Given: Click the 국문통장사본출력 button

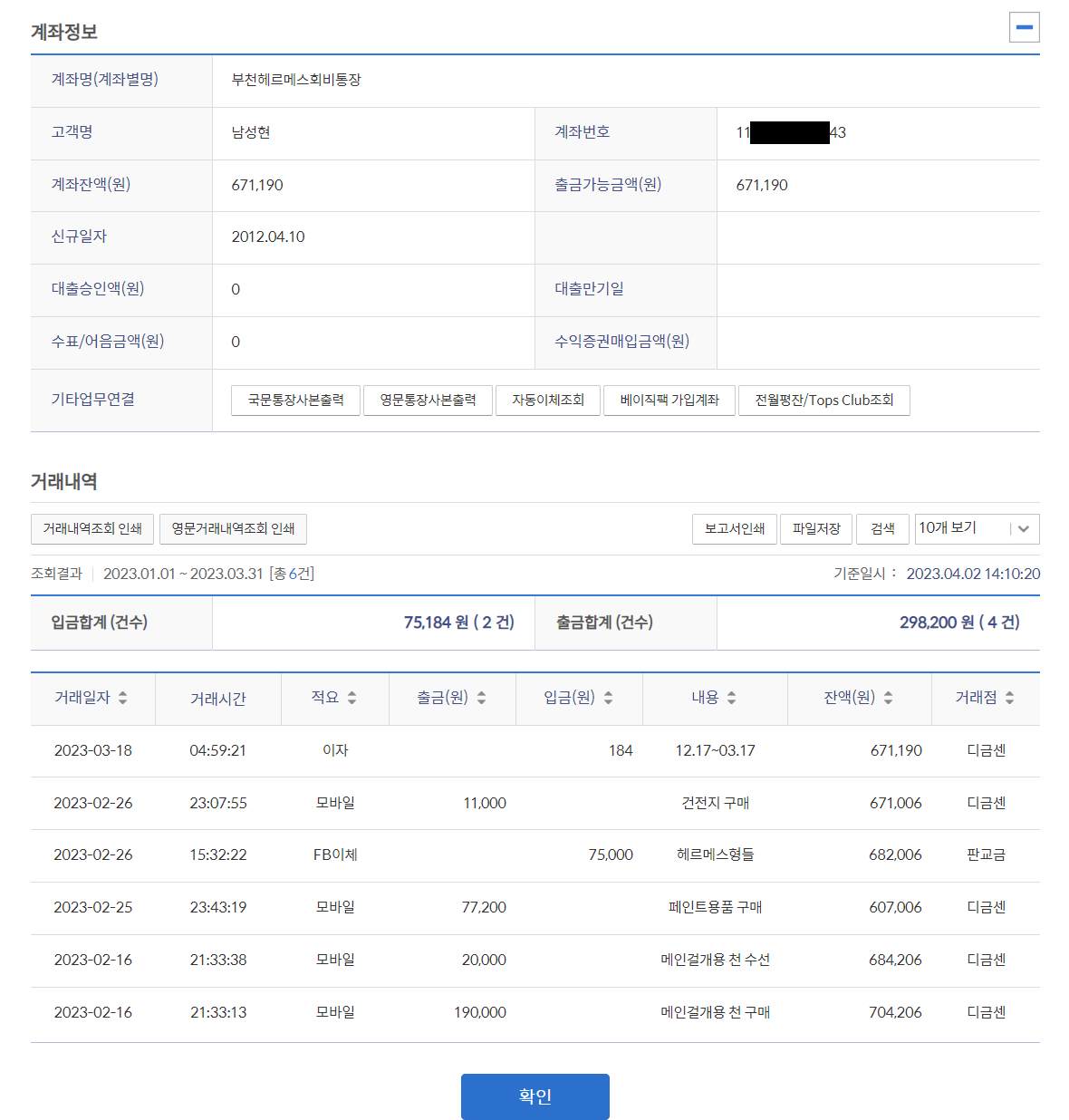Looking at the screenshot, I should pos(295,400).
